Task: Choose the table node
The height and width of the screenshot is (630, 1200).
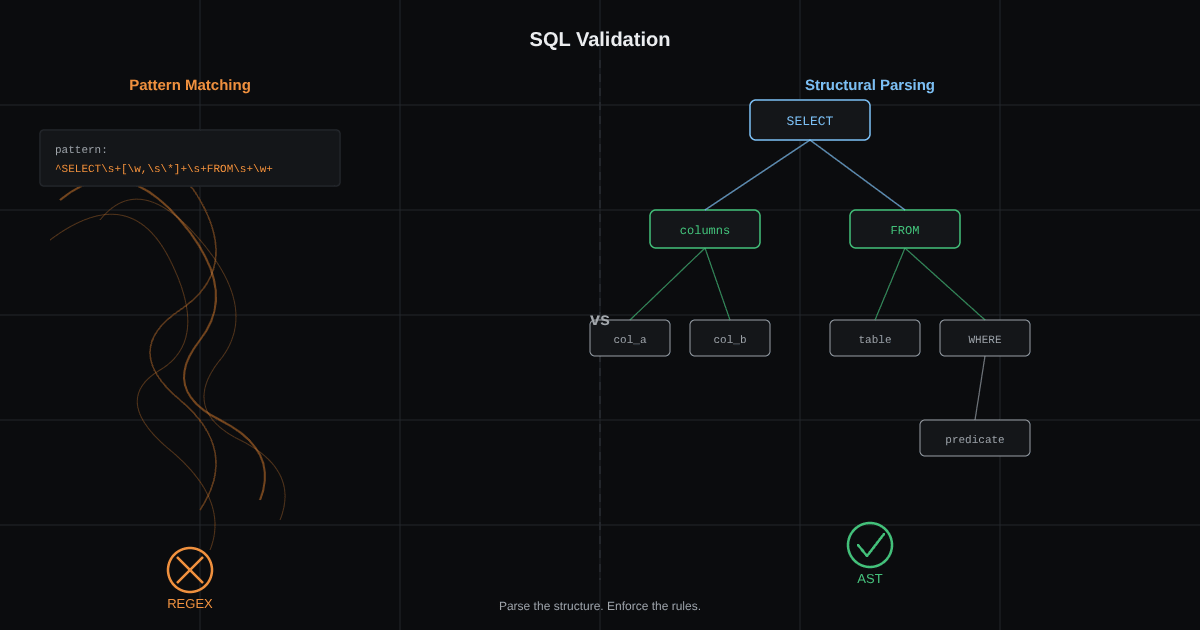Action: [875, 338]
